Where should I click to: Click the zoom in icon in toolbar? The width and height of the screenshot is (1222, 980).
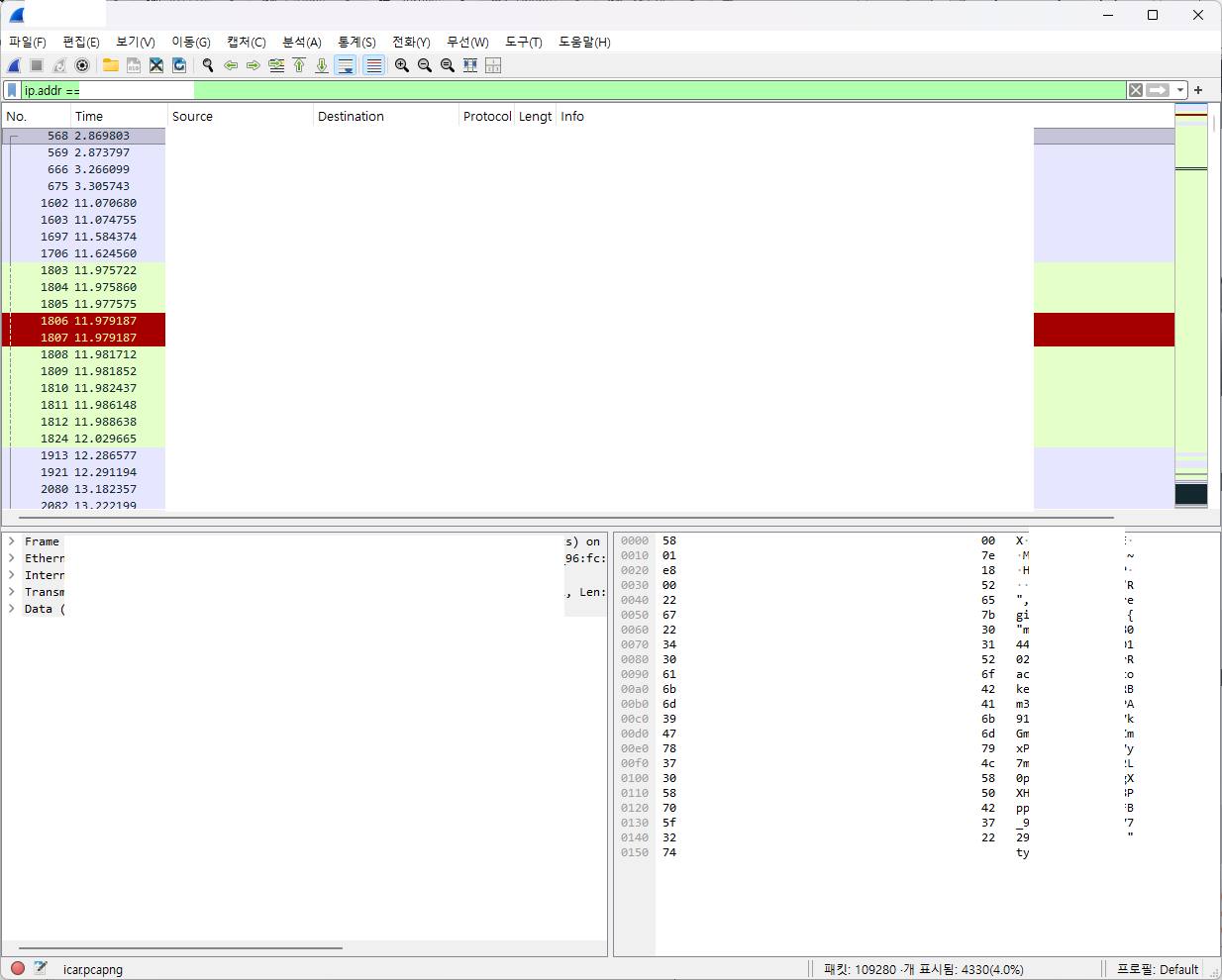(x=402, y=65)
